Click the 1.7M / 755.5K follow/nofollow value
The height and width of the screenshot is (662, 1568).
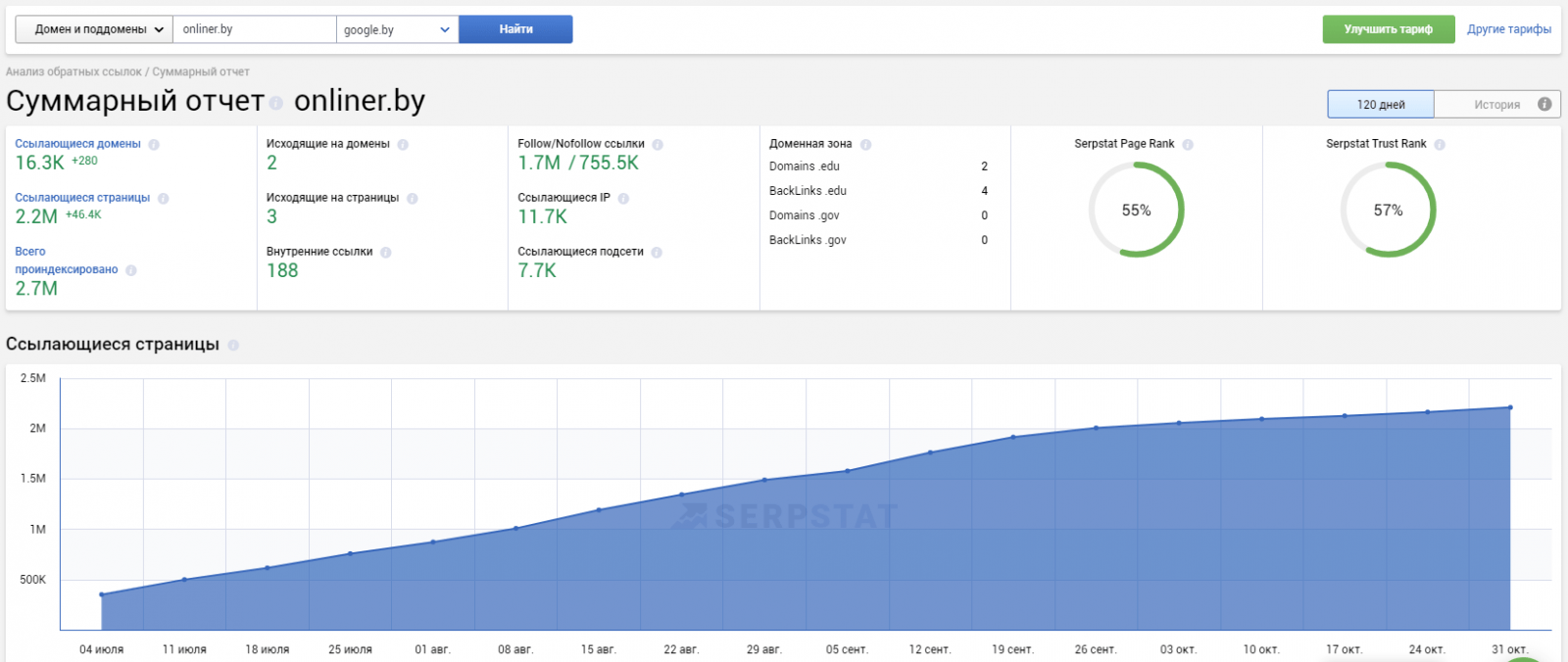(x=578, y=164)
